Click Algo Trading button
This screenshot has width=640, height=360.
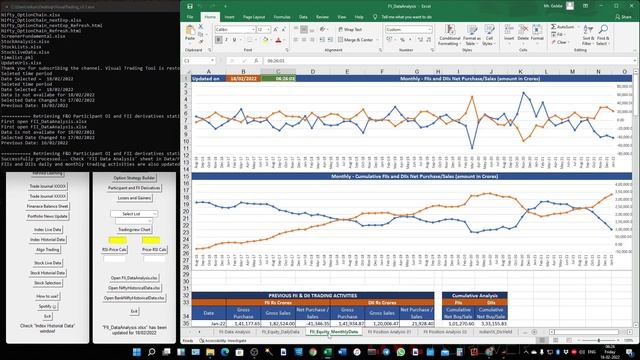coord(47,250)
